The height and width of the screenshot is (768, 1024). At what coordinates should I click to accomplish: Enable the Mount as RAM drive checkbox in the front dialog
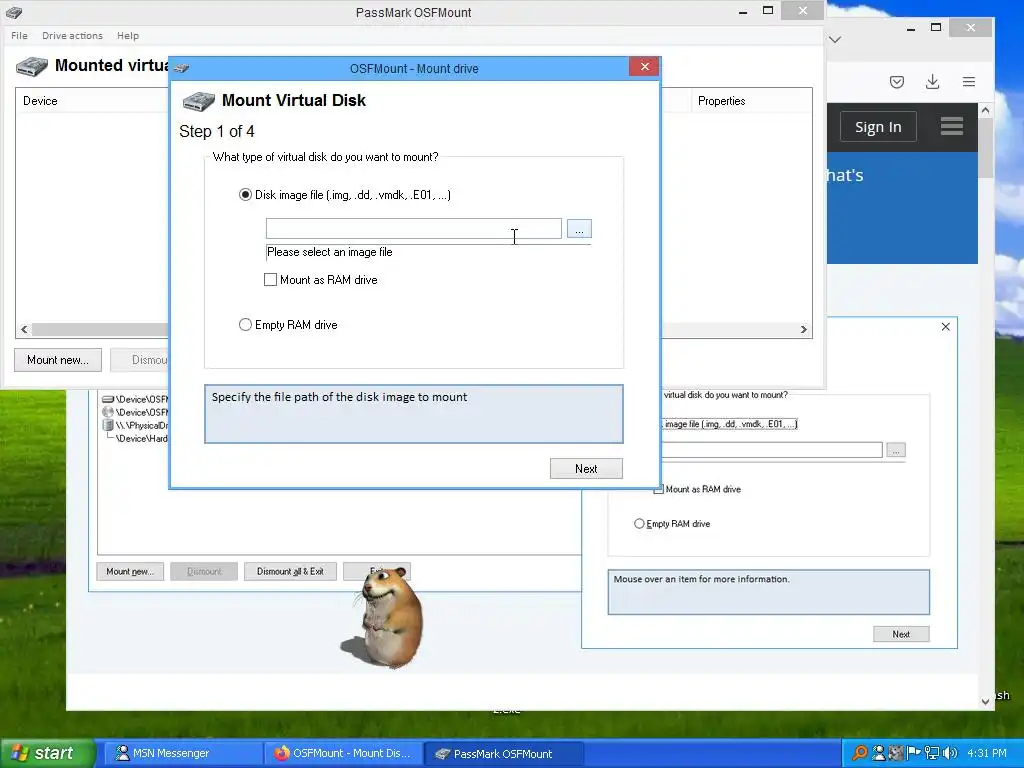(x=270, y=280)
